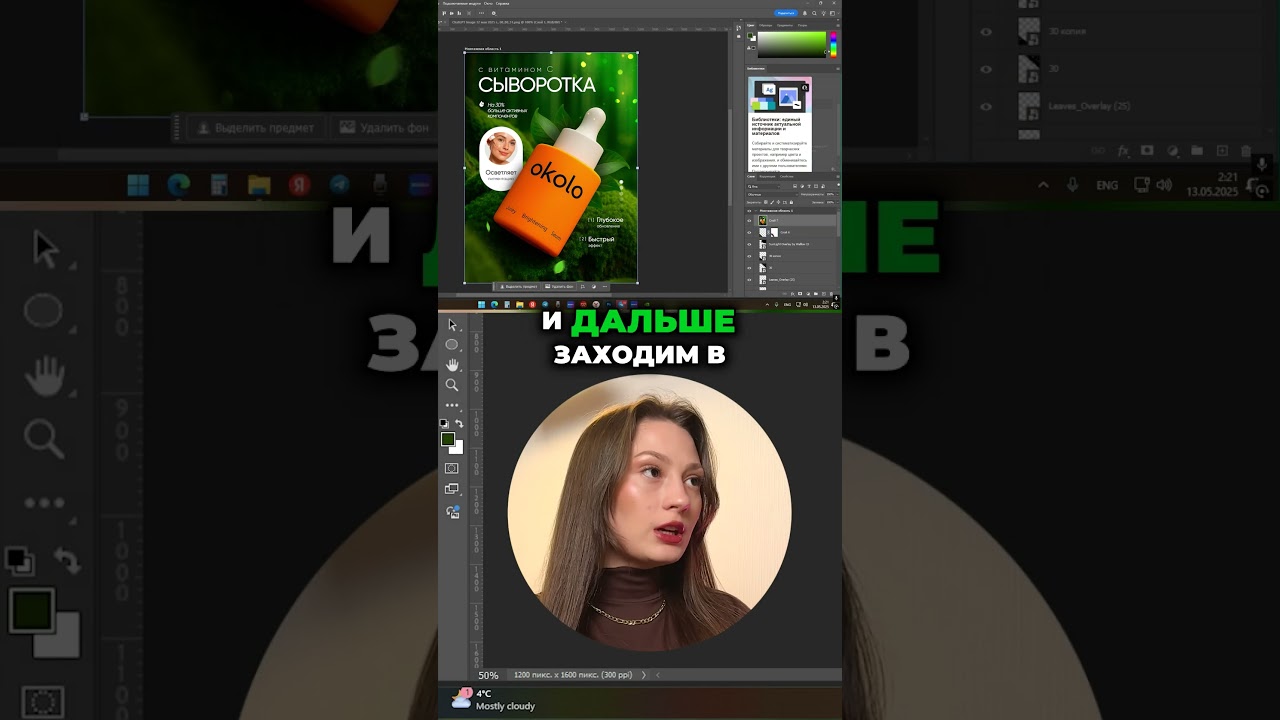The image size is (1280, 720).
Task: Click inside green color picker field
Action: pyautogui.click(x=791, y=45)
